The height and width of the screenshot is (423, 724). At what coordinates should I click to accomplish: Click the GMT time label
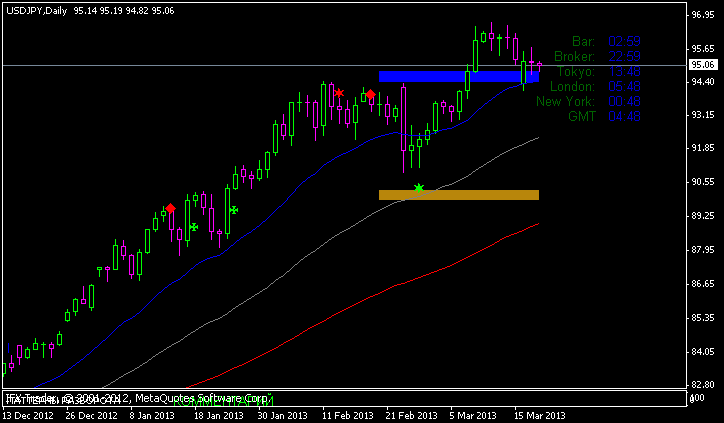click(x=580, y=116)
